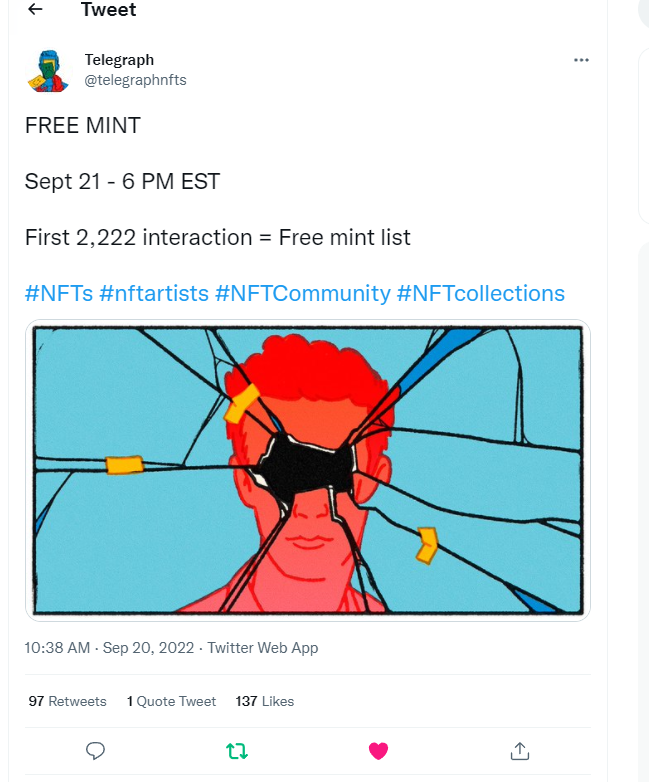Click the Tweet header title
This screenshot has width=649, height=782.
pos(108,9)
